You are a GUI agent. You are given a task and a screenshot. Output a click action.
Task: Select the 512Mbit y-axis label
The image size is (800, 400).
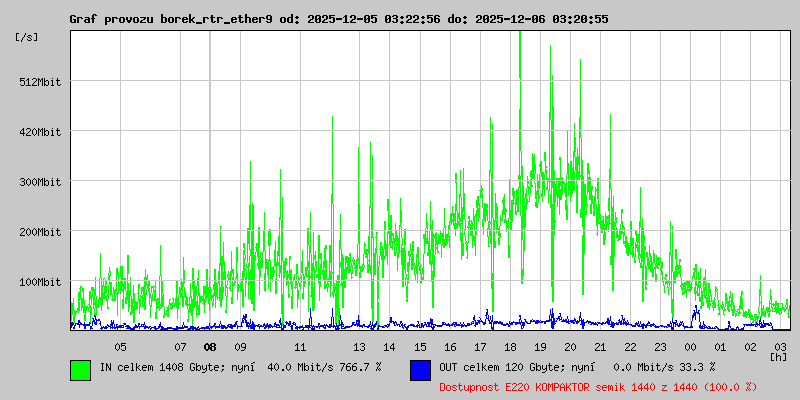click(40, 82)
